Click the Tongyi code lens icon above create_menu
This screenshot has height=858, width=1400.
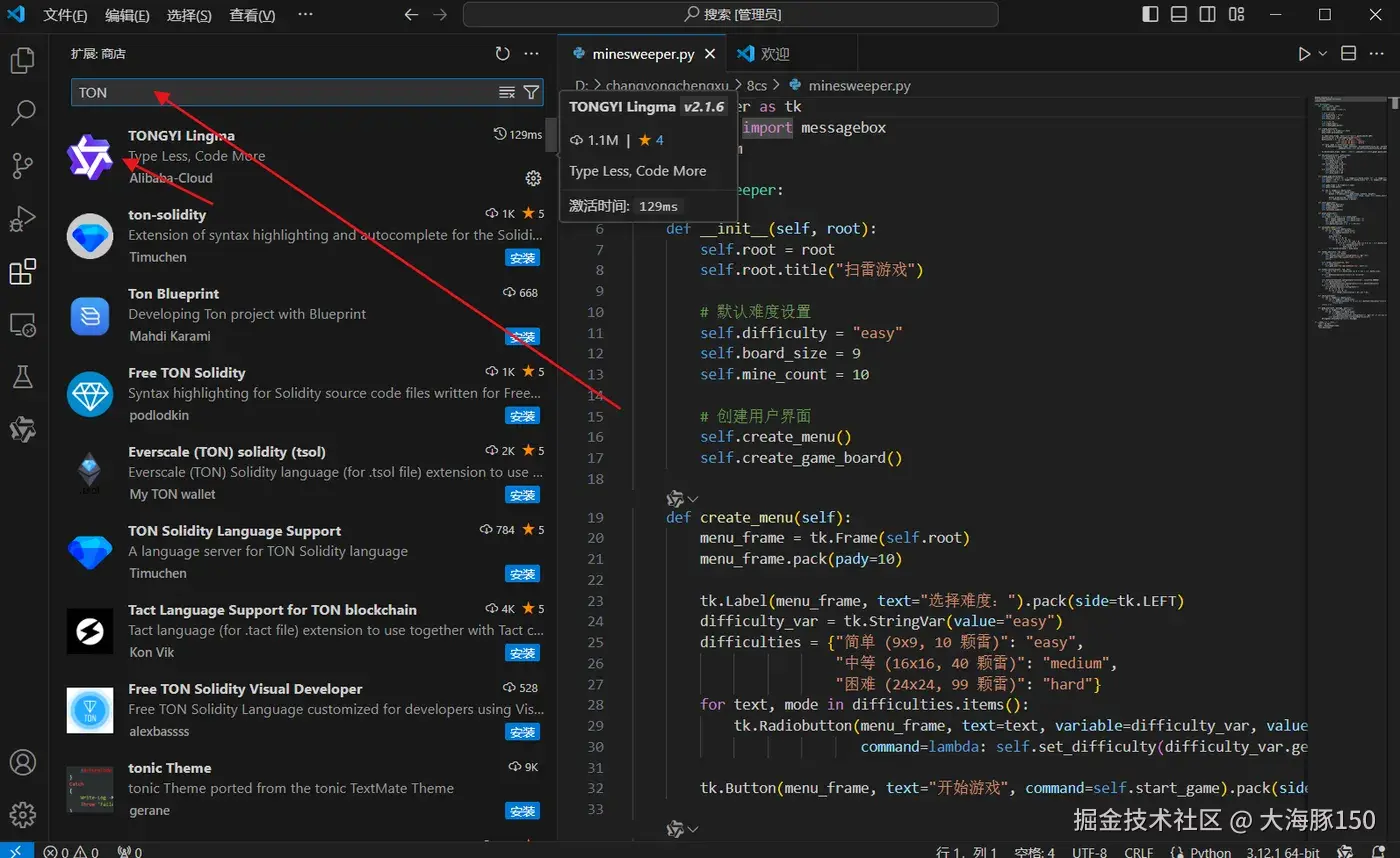click(x=675, y=498)
